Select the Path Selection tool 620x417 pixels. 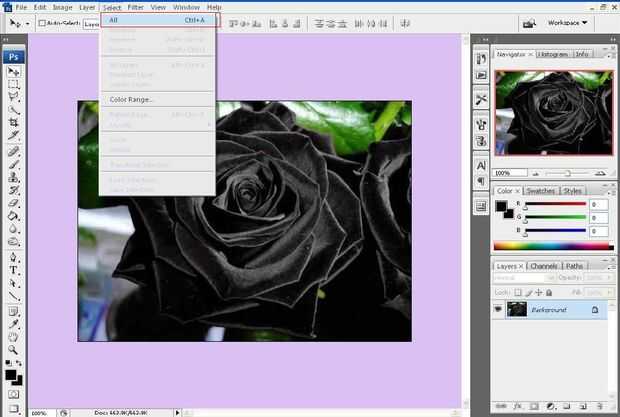[x=13, y=283]
